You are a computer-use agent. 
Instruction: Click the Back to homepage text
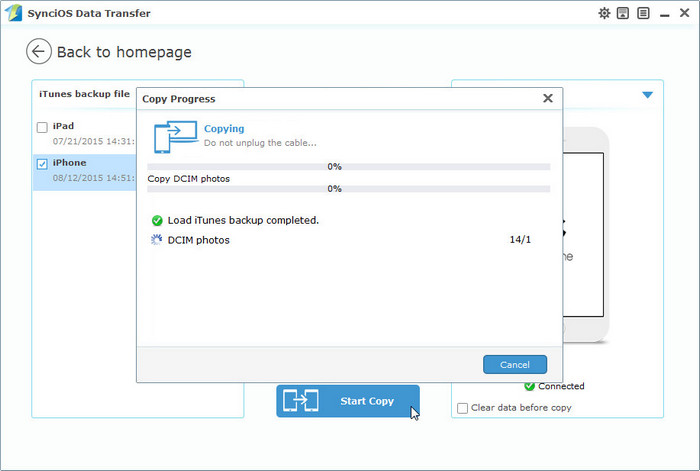pyautogui.click(x=124, y=52)
